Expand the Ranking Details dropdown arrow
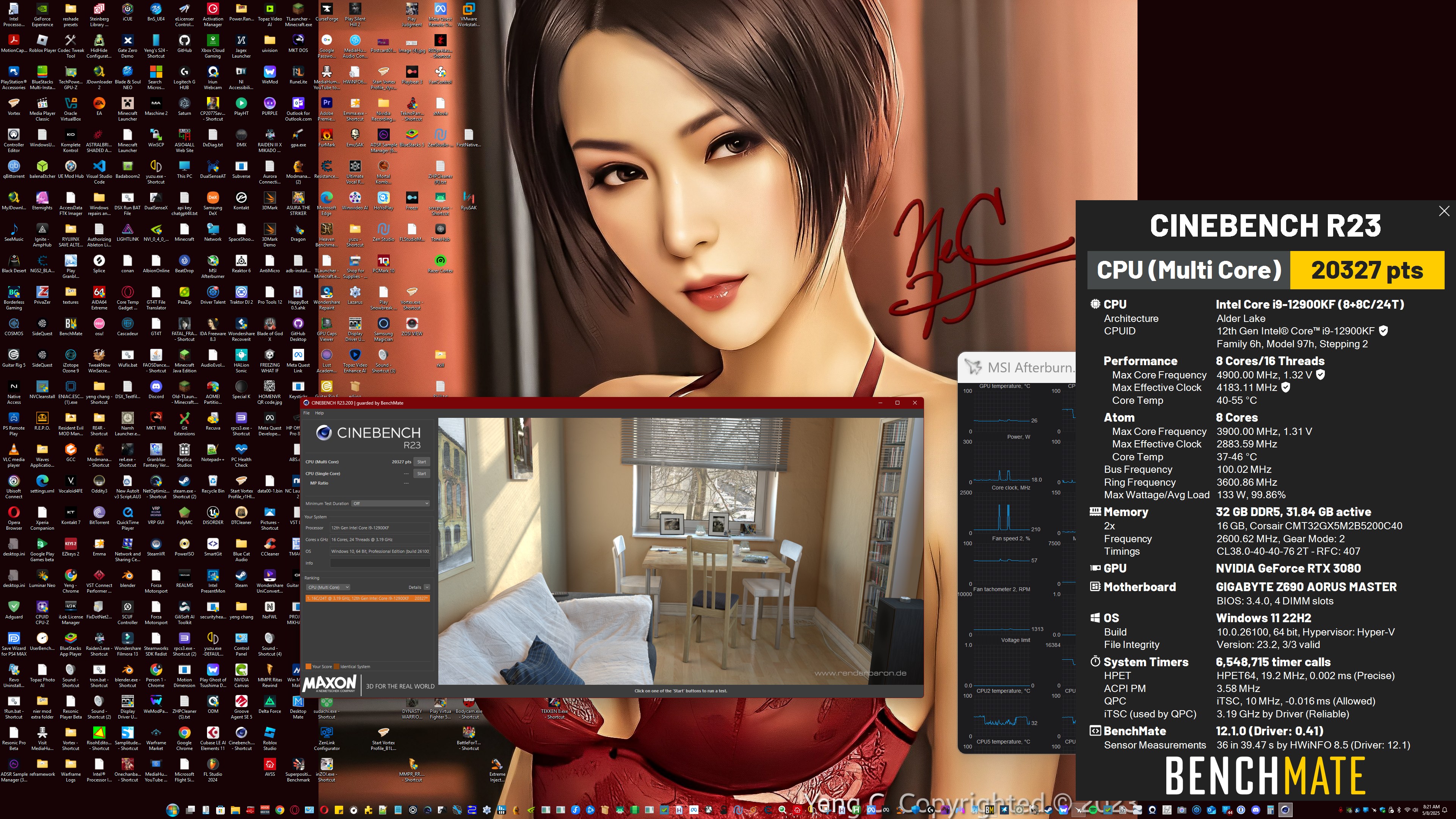Viewport: 1456px width, 819px height. coord(427,587)
